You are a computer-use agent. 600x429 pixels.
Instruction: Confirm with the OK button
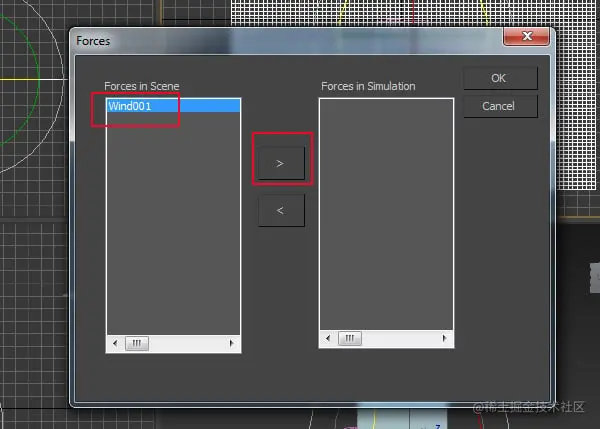500,78
